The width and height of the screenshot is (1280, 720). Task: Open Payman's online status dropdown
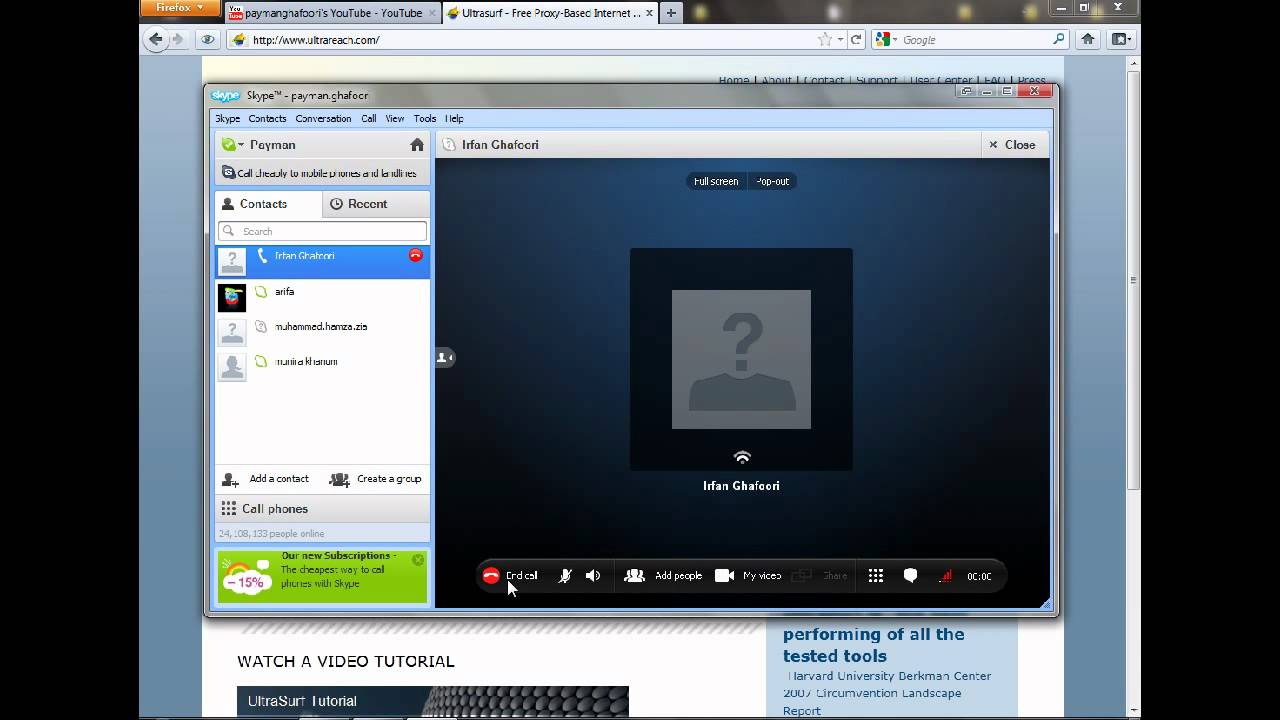coord(233,145)
